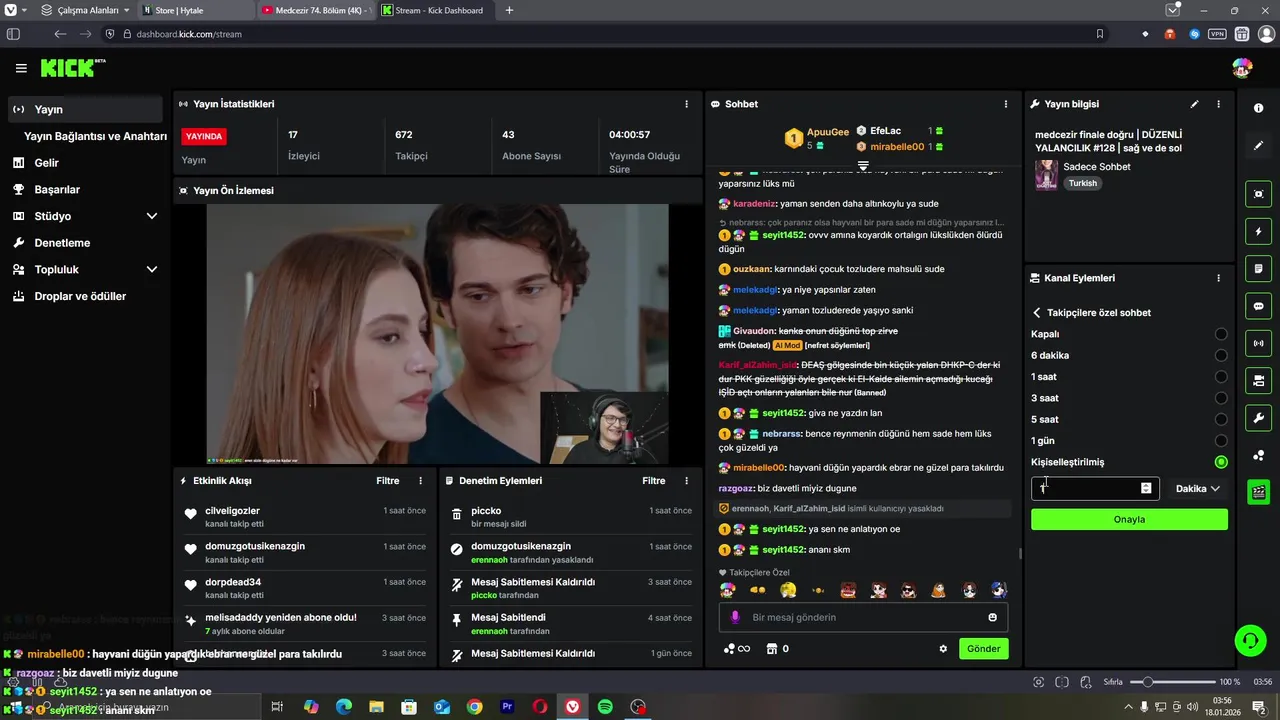
Task: Open the Yayın İstatistikleri three-dot menu
Action: pyautogui.click(x=686, y=104)
